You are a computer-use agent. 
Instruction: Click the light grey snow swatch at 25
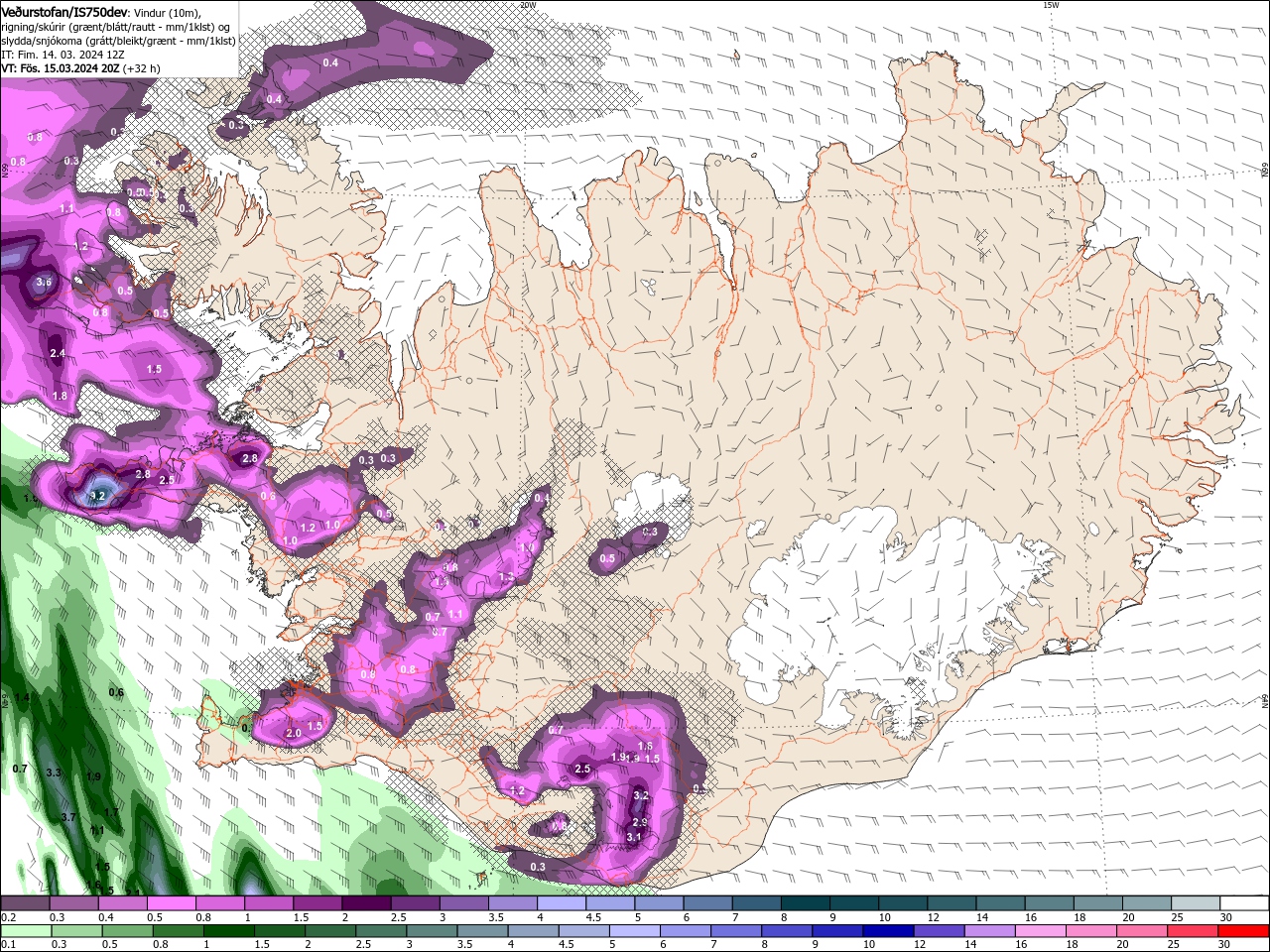click(x=1196, y=903)
